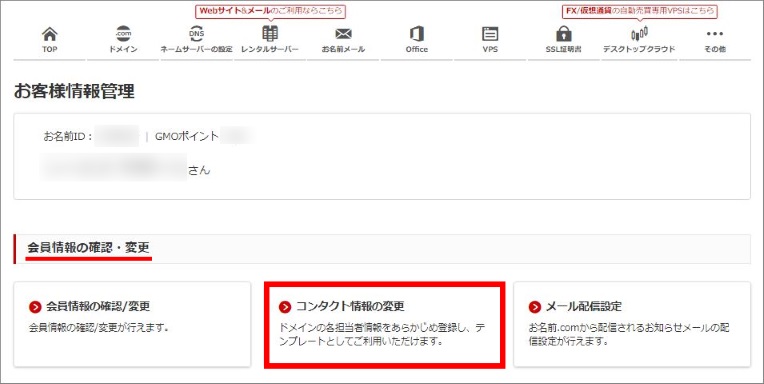Image resolution: width=764 pixels, height=384 pixels.
Task: Click the お名前メール envelope icon
Action: point(344,34)
